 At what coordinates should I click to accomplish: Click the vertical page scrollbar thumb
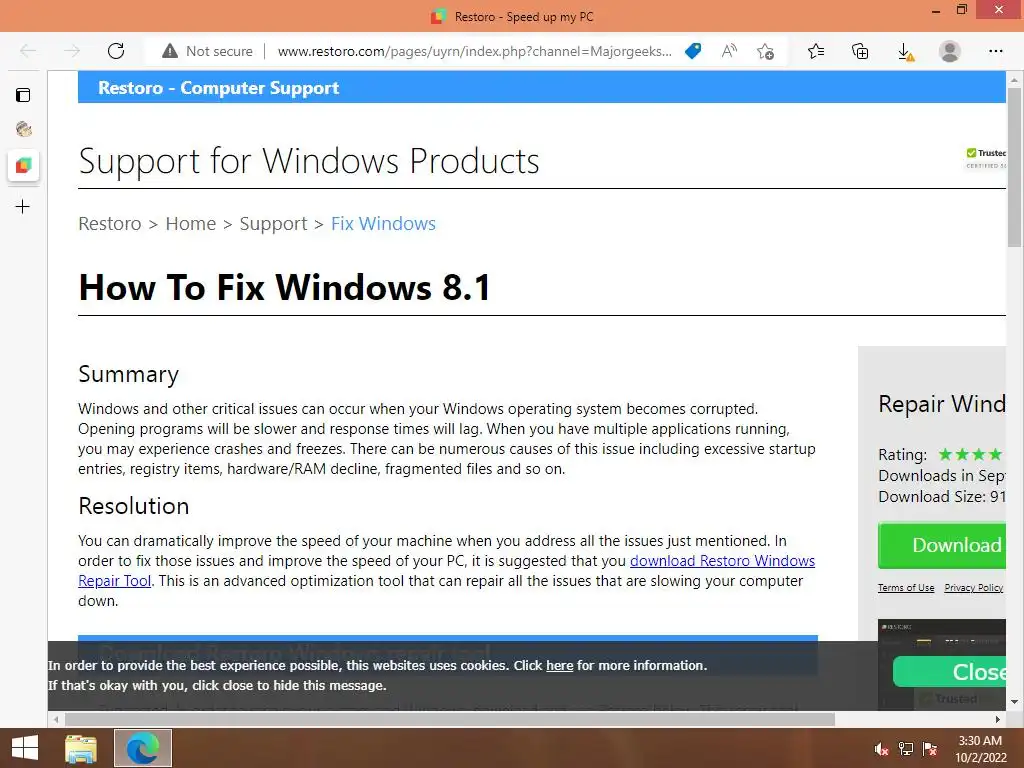pyautogui.click(x=1014, y=167)
